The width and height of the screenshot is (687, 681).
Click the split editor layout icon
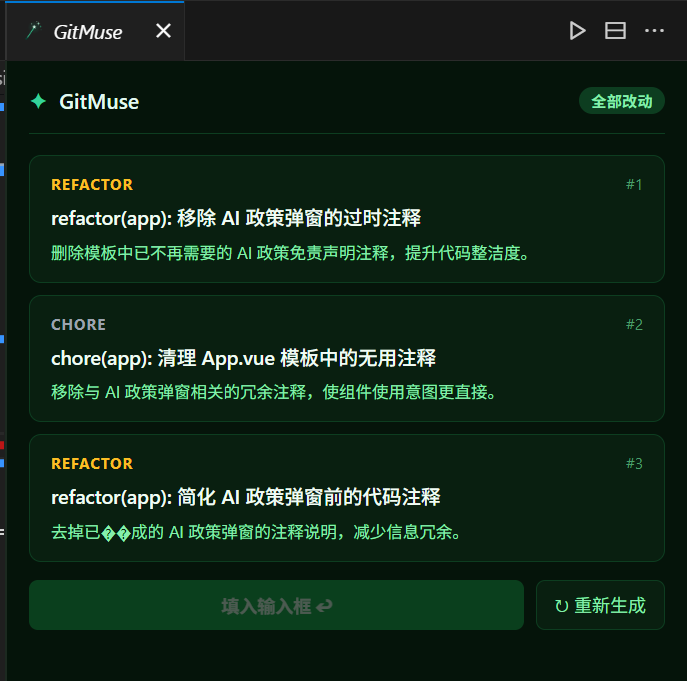(x=615, y=31)
